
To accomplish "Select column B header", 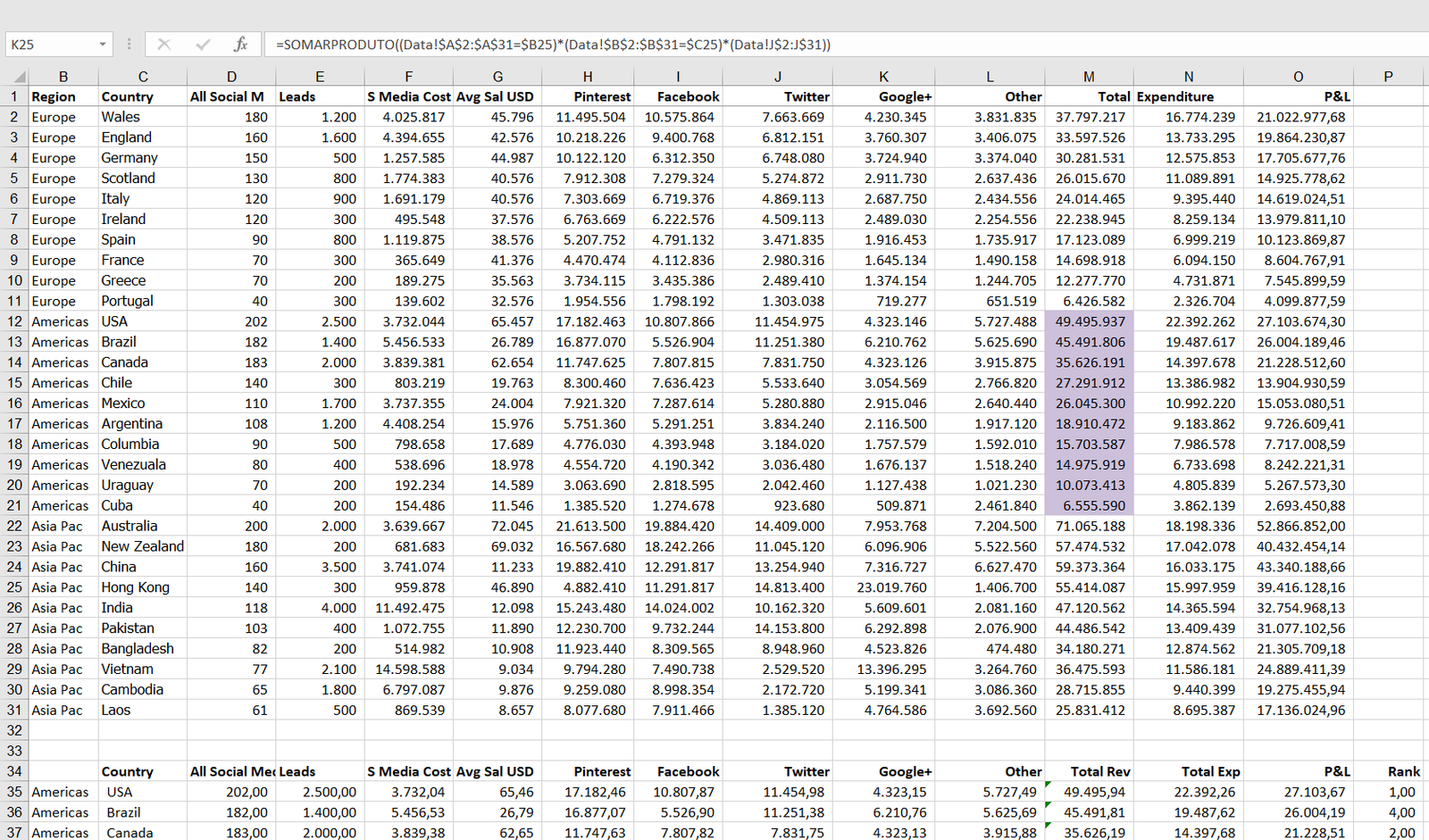I will coord(63,77).
